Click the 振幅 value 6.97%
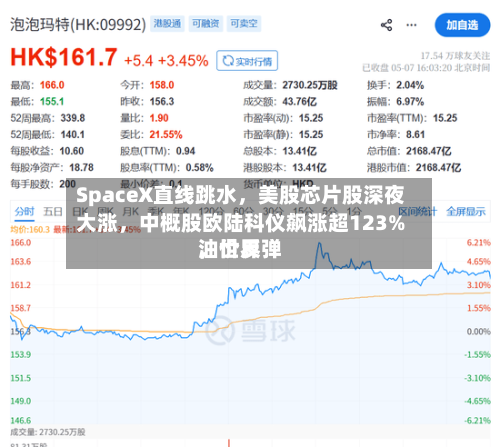Viewport: 500px width, 447px height. (x=410, y=101)
